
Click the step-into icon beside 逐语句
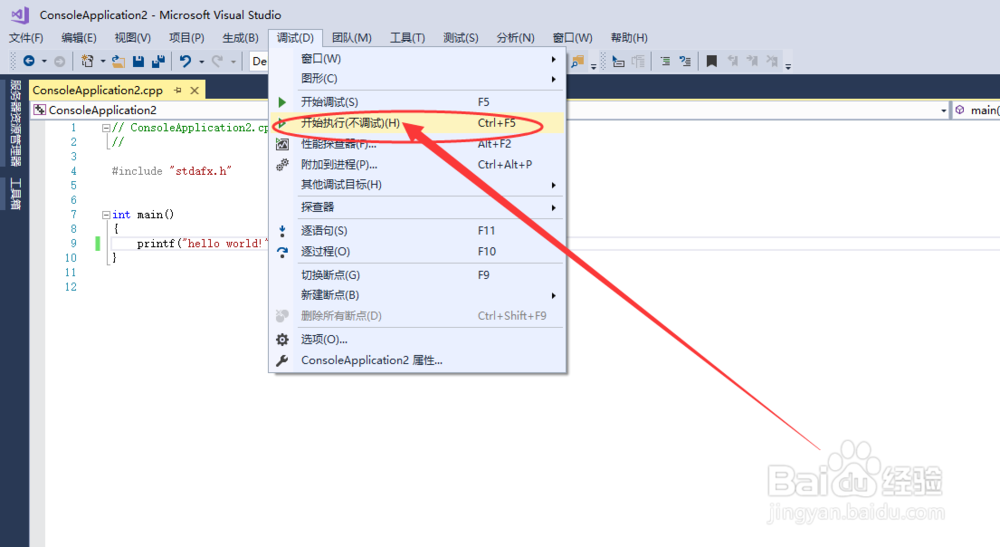(x=282, y=231)
